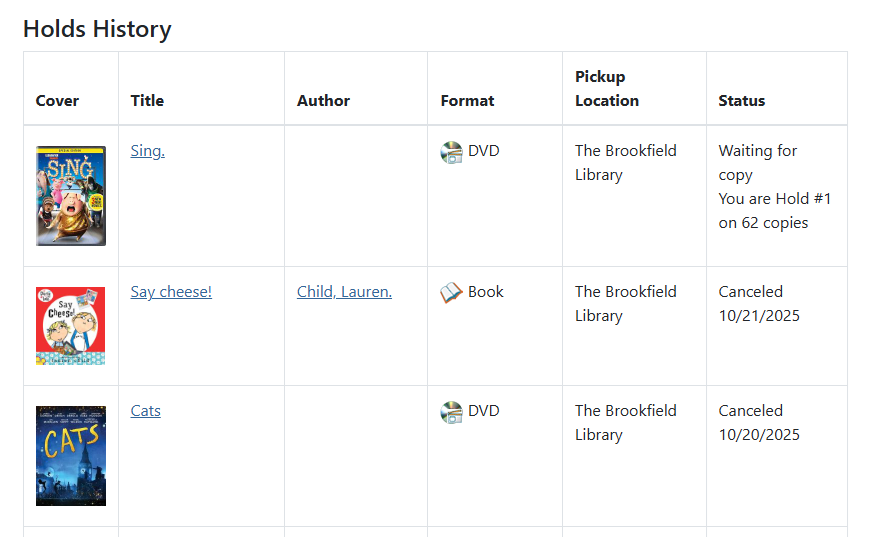Click the "Waiting for copy" status text
Image resolution: width=870 pixels, height=537 pixels.
[x=757, y=163]
